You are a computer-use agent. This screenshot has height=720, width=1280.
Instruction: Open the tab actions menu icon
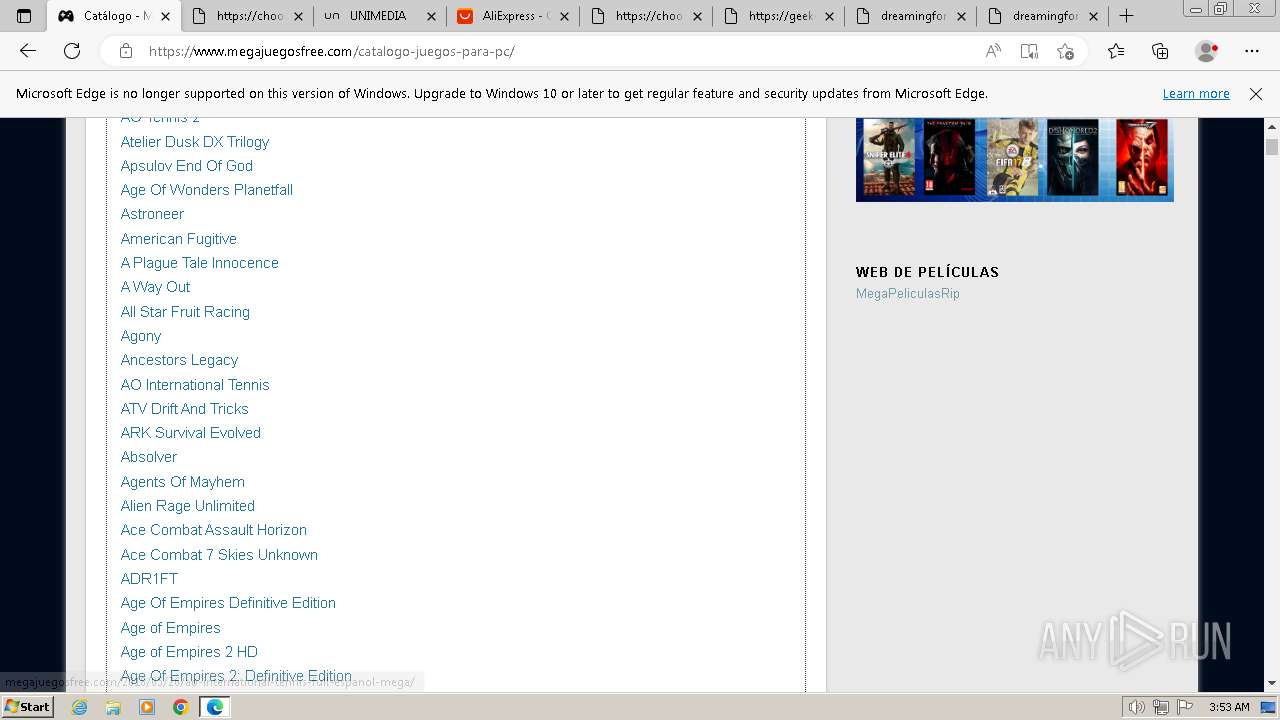[24, 16]
